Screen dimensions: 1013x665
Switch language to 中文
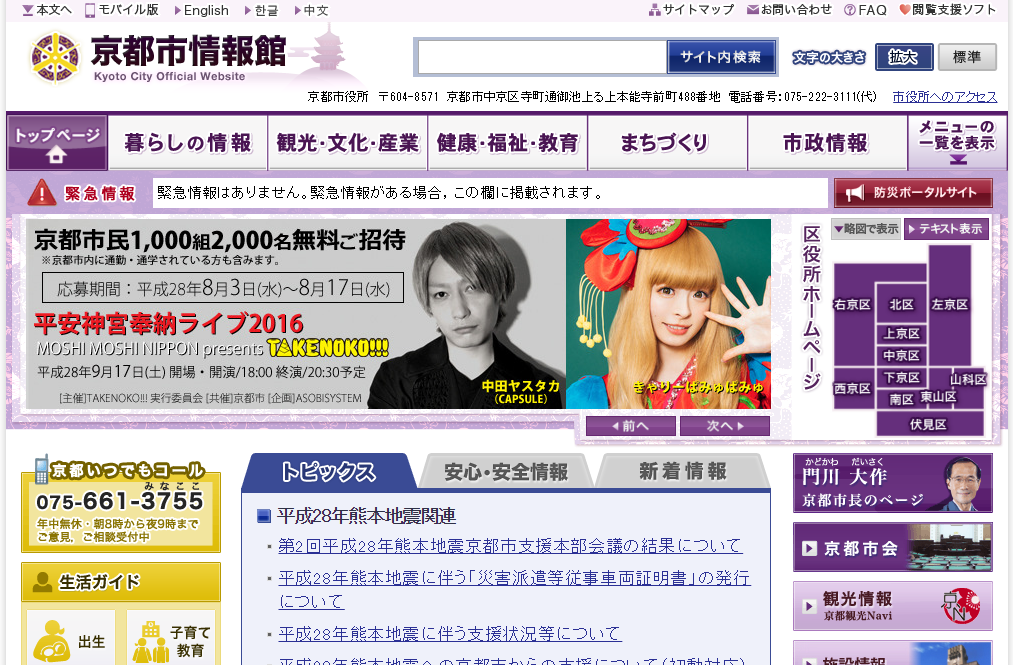pyautogui.click(x=311, y=10)
